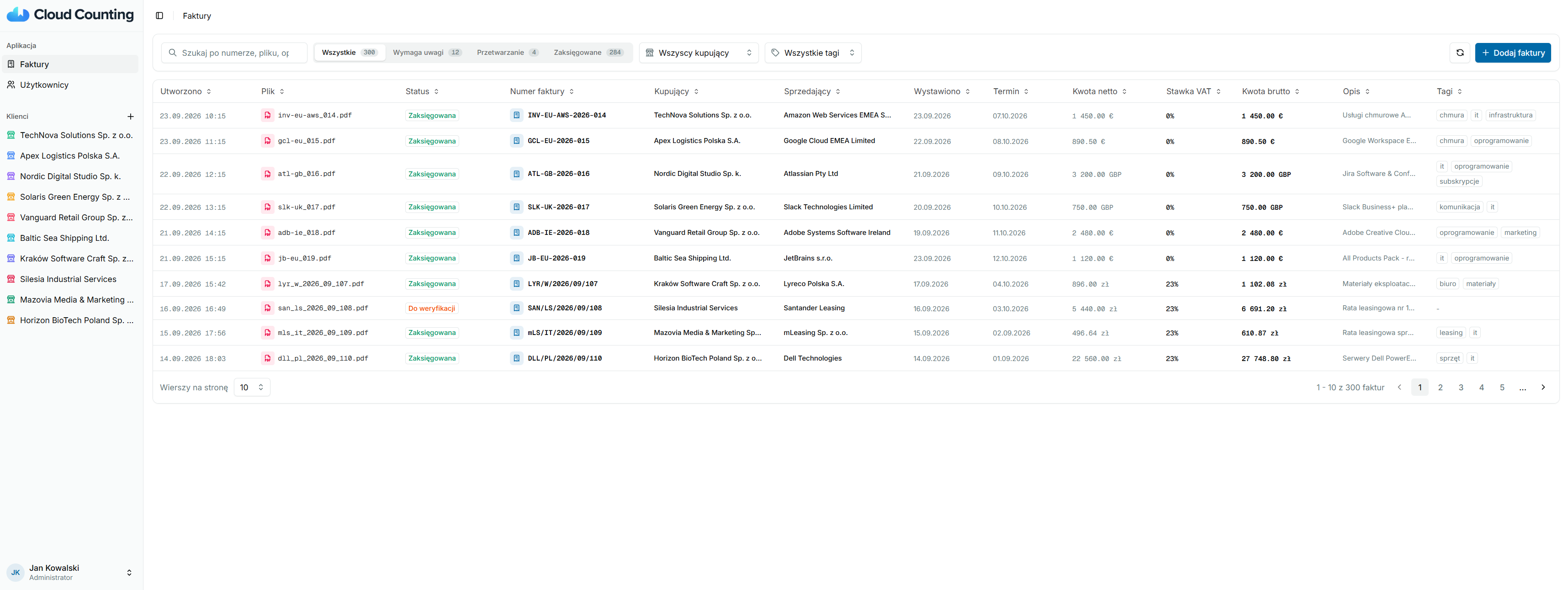Screen dimensions: 1568x590
Task: Click invoice icon beside ATL-GB-2026-016
Action: click(x=516, y=174)
